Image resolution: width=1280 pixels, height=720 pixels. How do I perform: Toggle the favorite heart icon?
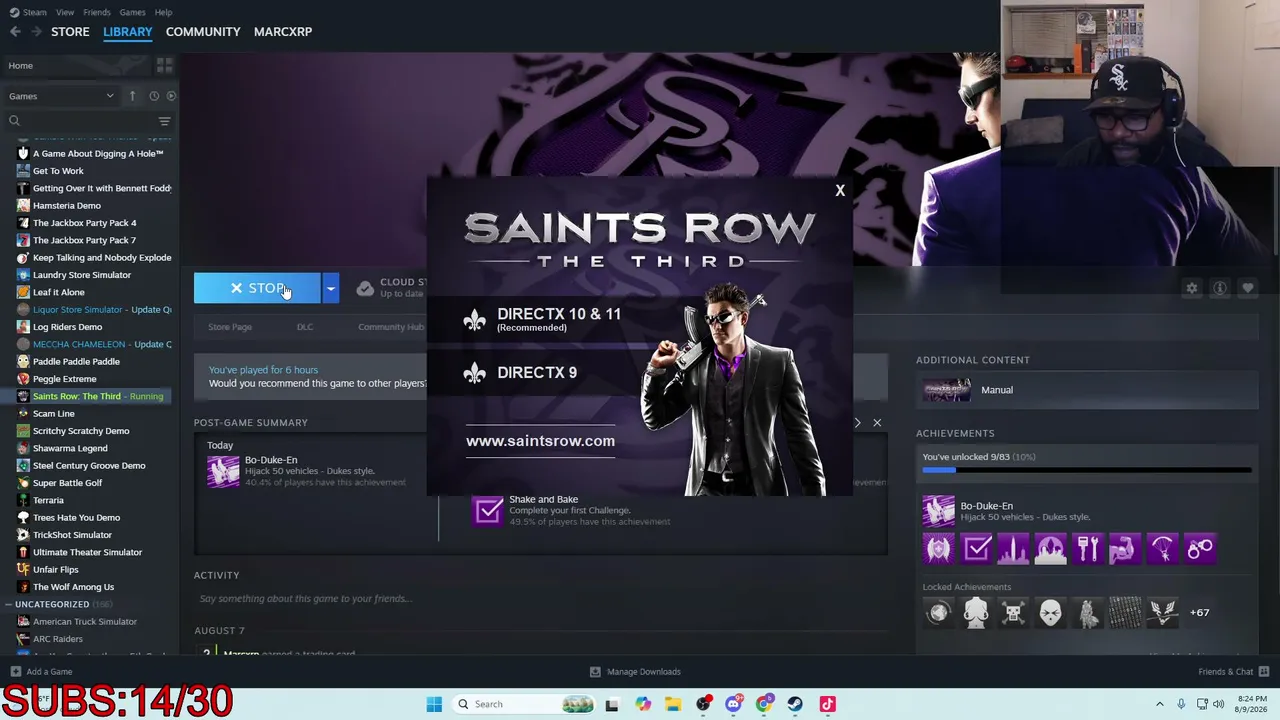tap(1248, 288)
